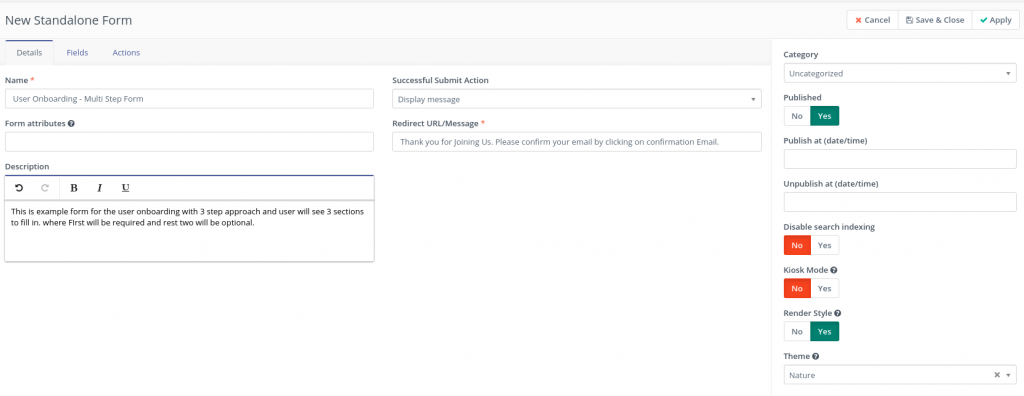Toggle italic formatting in Description editor
The width and height of the screenshot is (1024, 396).
click(x=100, y=188)
